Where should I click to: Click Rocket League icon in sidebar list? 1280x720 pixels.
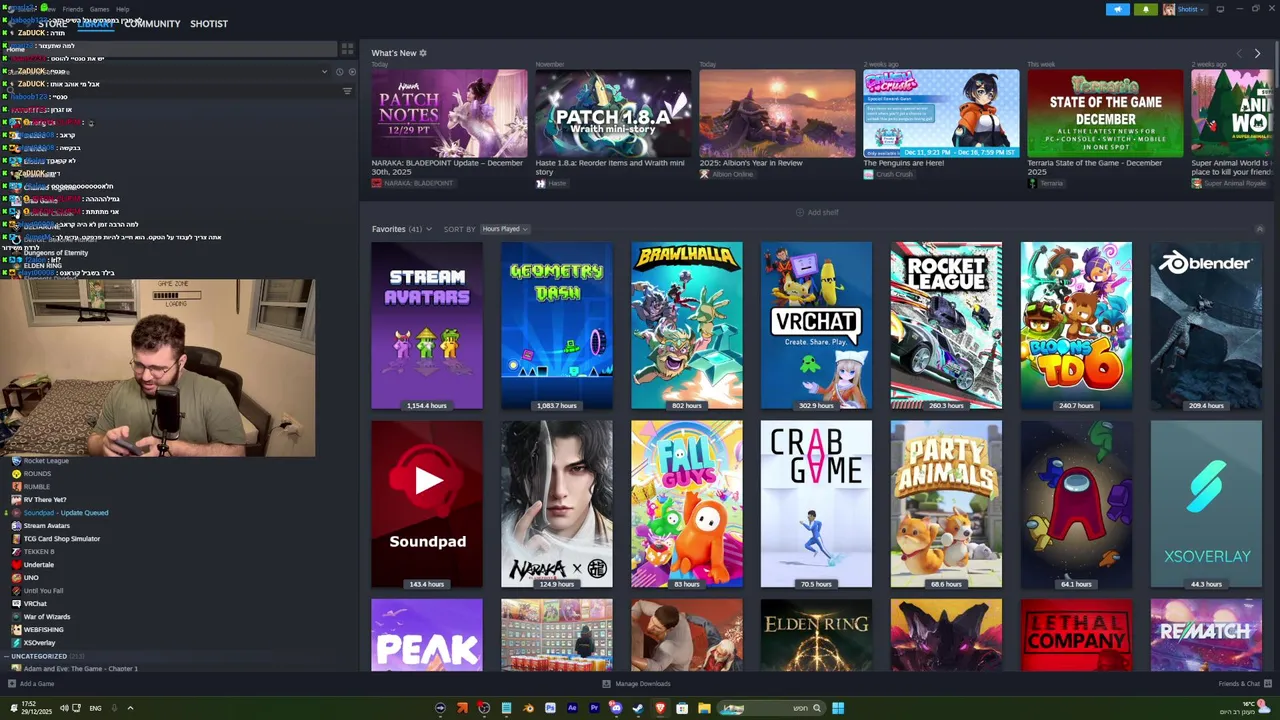coord(16,461)
